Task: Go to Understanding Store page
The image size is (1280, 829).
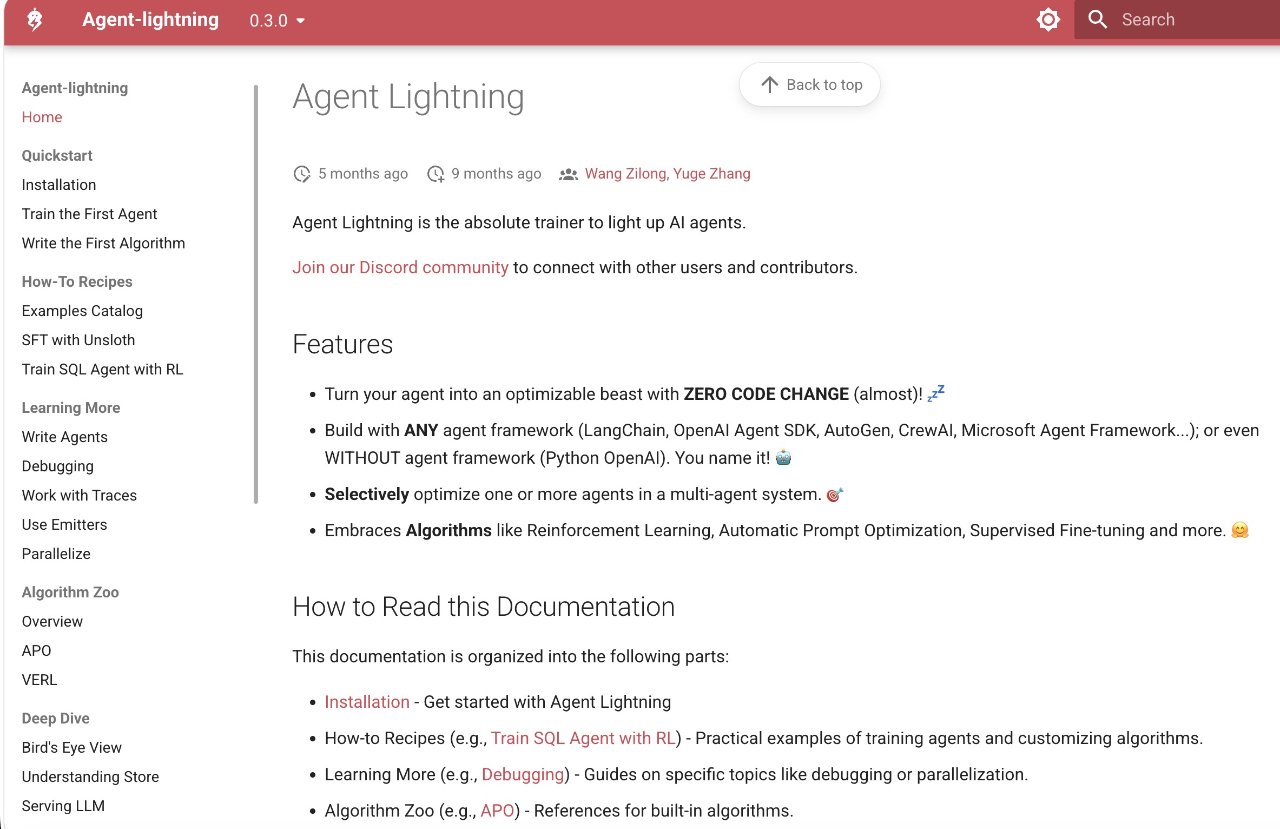Action: 90,777
